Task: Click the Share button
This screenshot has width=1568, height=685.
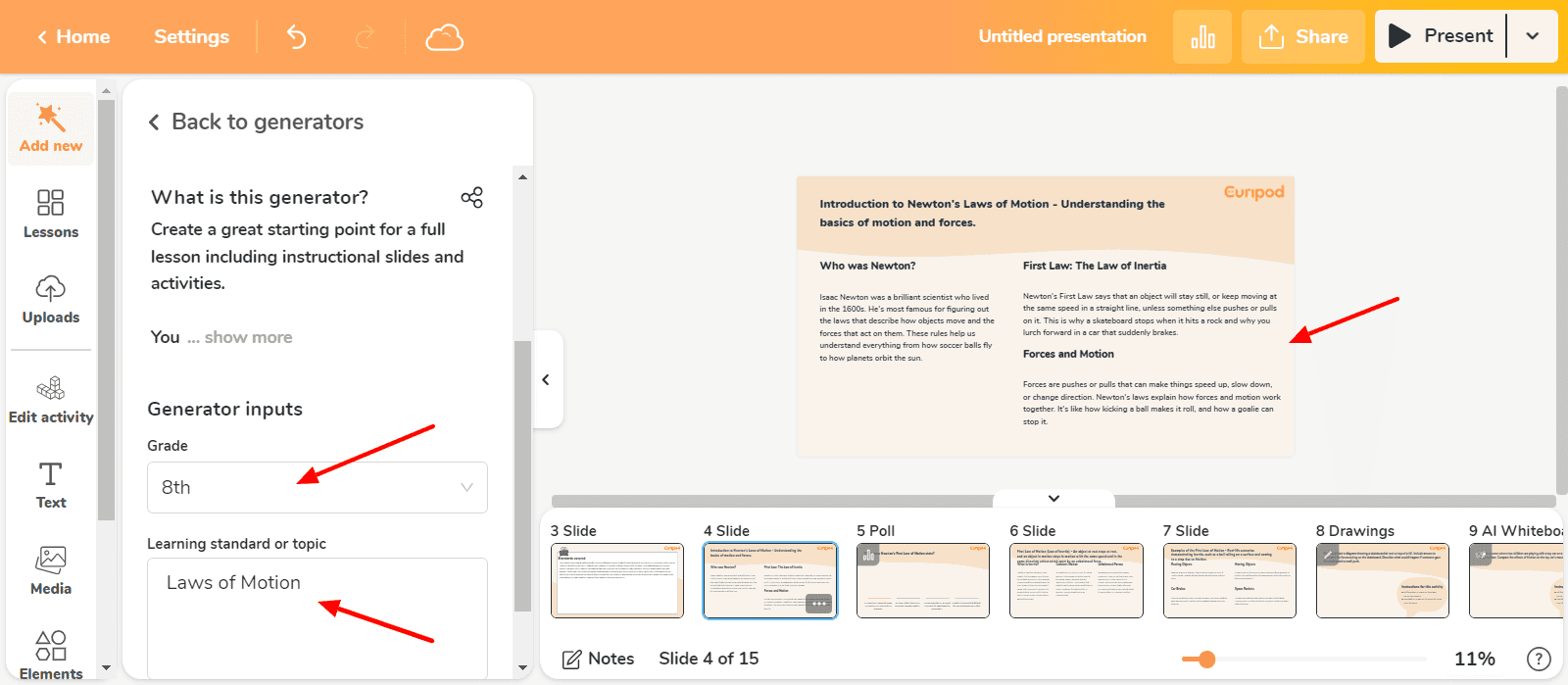Action: pos(1303,37)
